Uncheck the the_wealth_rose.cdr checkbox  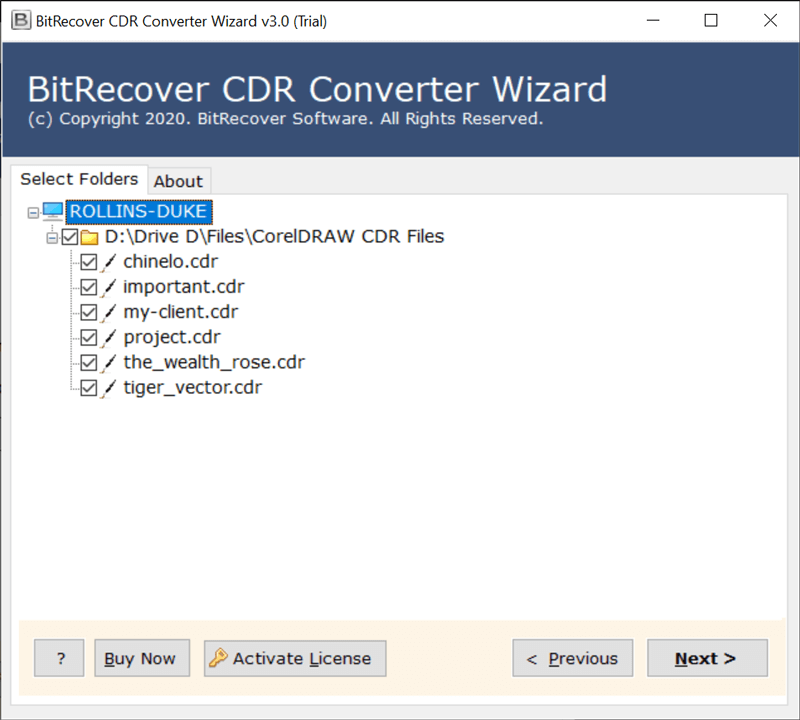[89, 362]
